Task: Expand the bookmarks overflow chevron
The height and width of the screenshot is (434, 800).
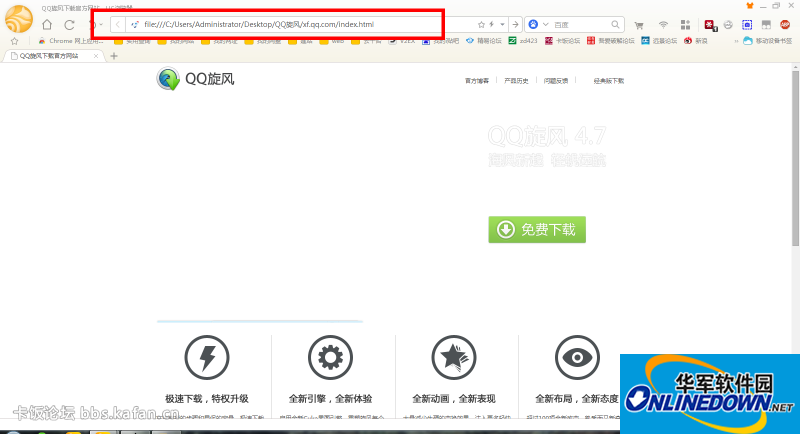Action: coord(736,41)
